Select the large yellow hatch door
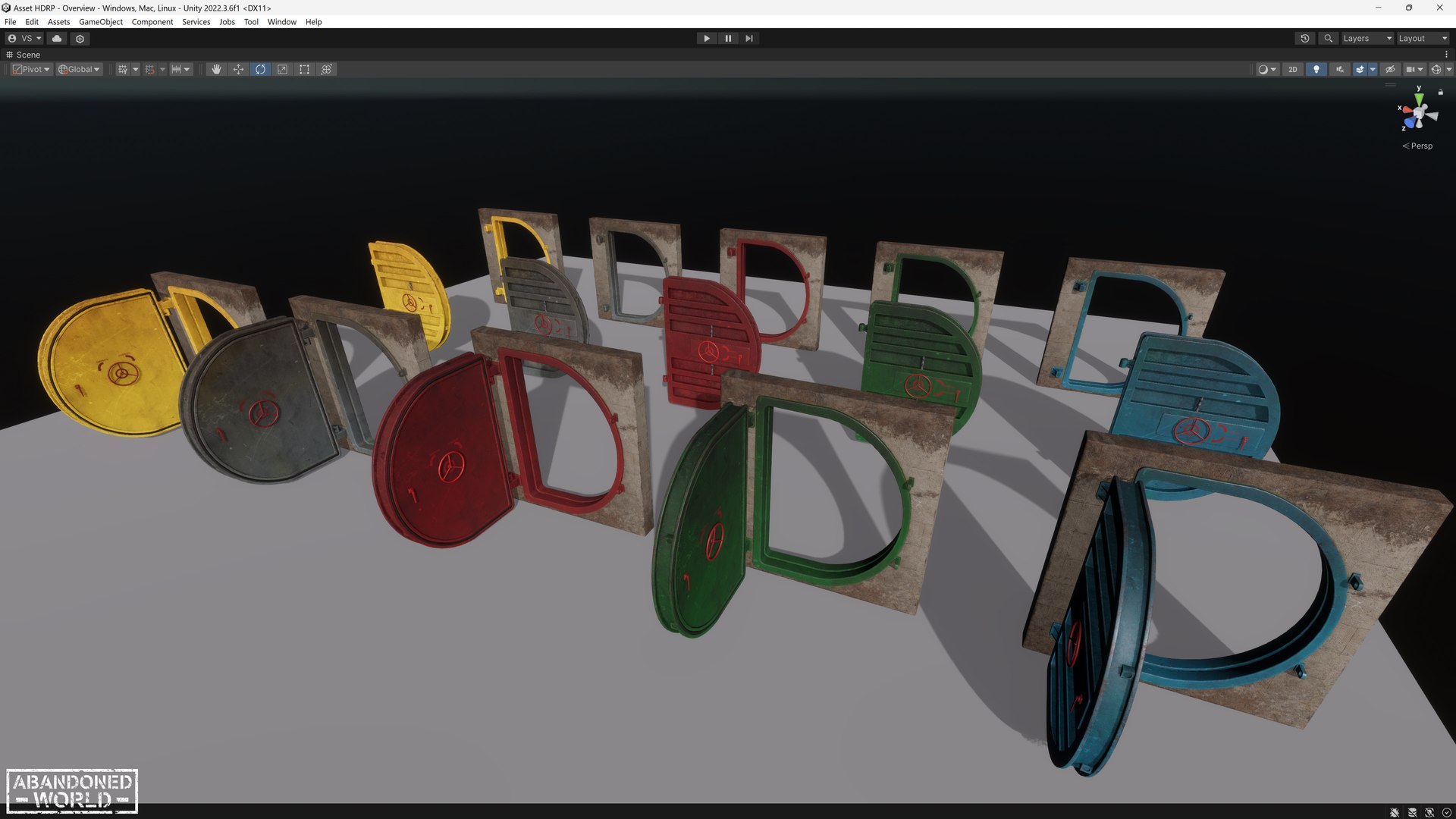The image size is (1456, 819). [x=114, y=364]
